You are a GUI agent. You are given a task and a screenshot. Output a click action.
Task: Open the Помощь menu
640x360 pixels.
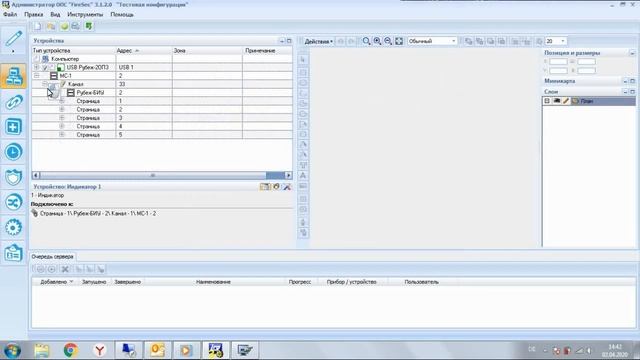[122, 14]
